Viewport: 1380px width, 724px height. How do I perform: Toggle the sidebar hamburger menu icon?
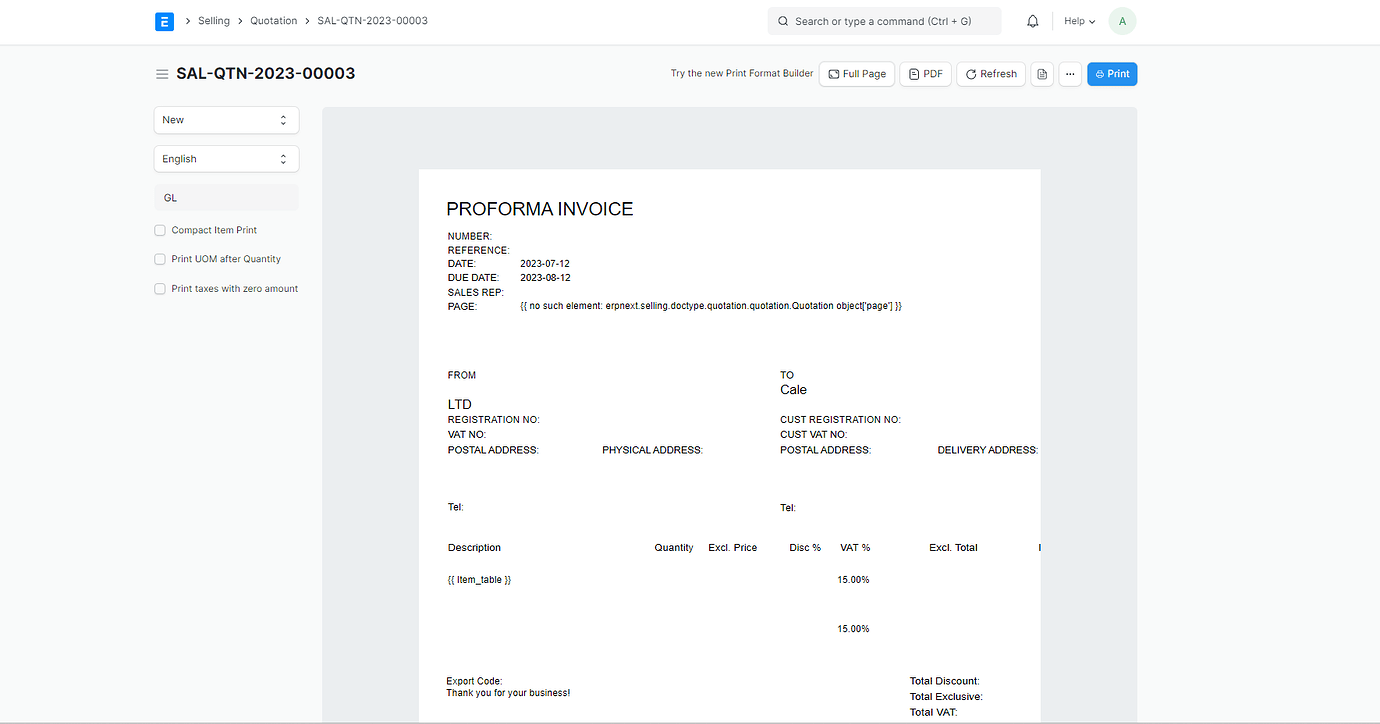point(162,74)
